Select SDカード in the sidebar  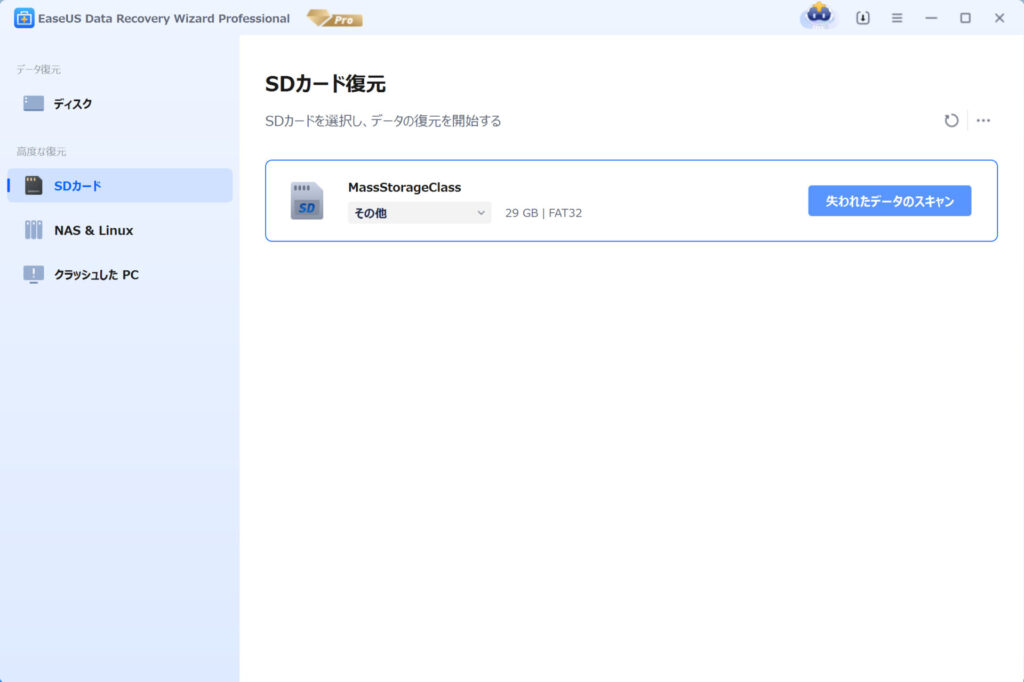pos(77,185)
